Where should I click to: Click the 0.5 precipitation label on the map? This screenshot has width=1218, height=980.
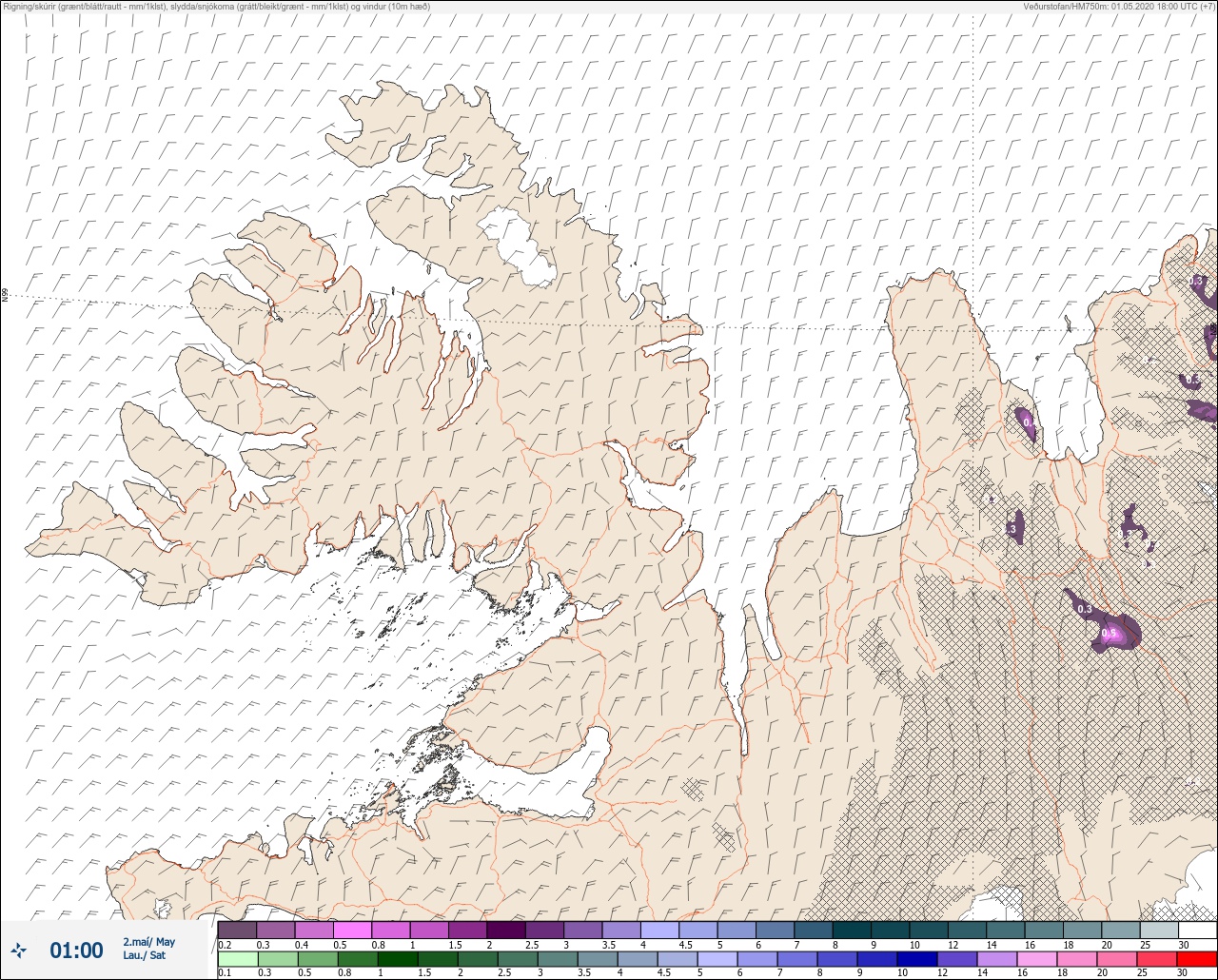1109,633
